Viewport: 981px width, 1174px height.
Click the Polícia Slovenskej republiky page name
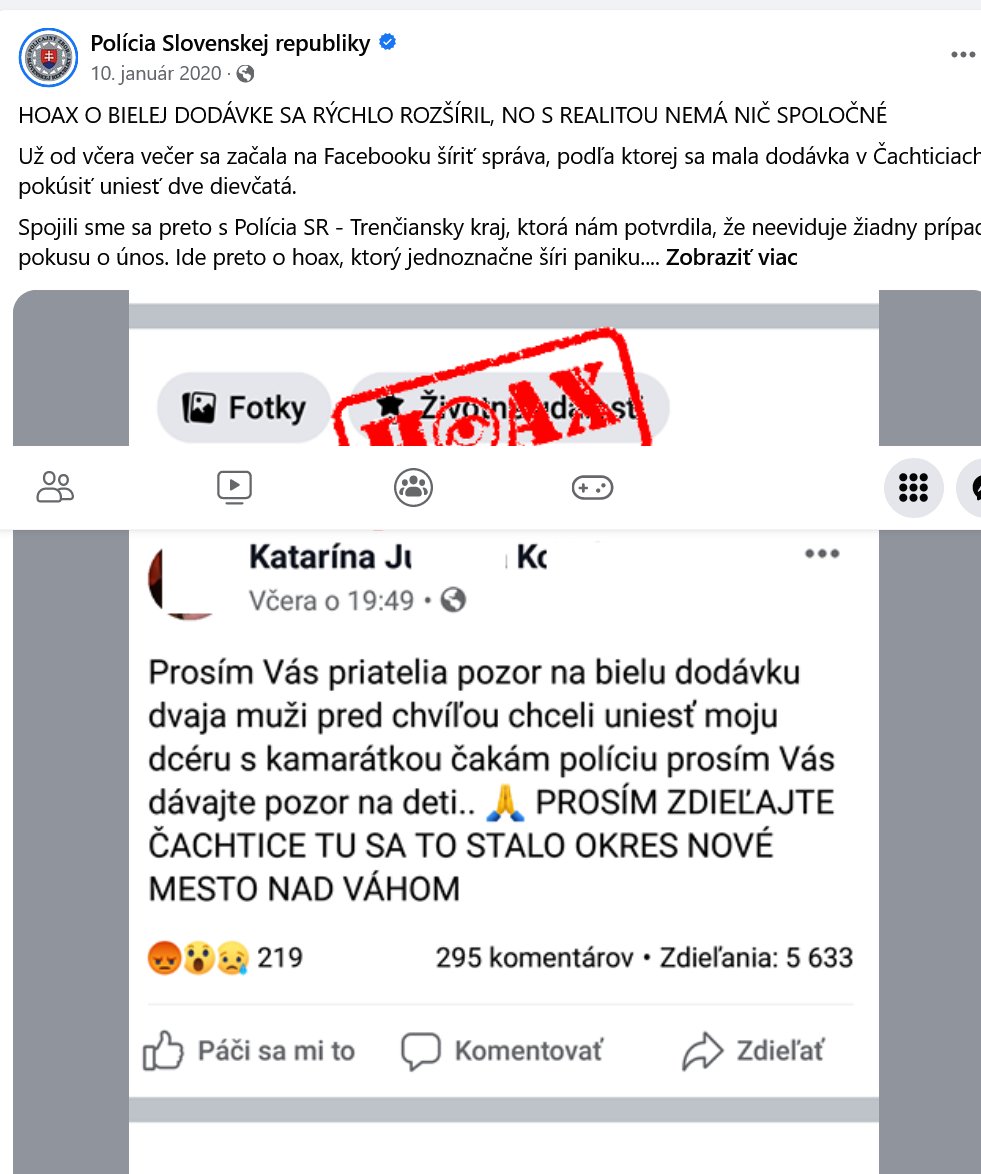231,43
